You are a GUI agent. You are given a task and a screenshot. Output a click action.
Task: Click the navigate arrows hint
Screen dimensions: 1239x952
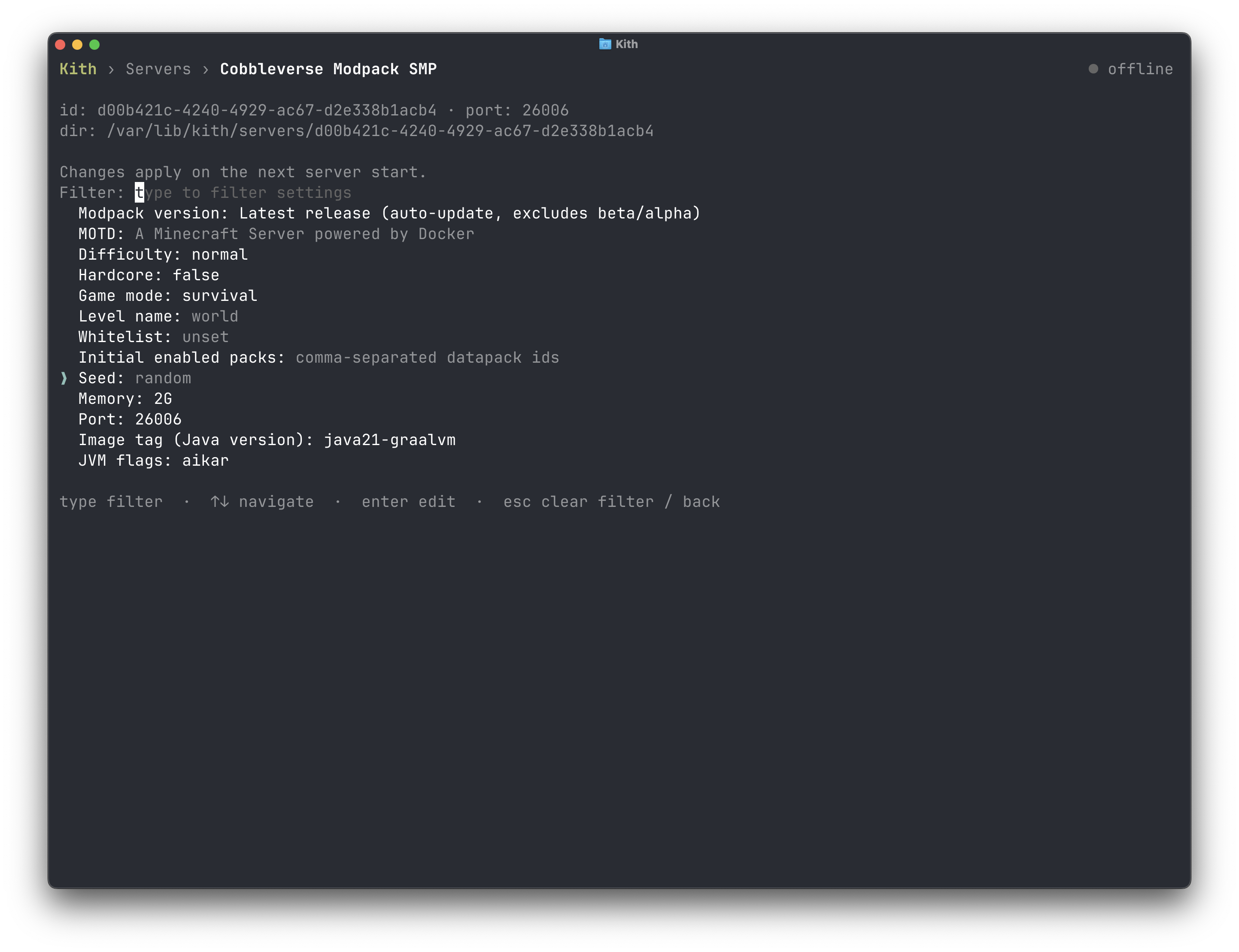coord(262,502)
